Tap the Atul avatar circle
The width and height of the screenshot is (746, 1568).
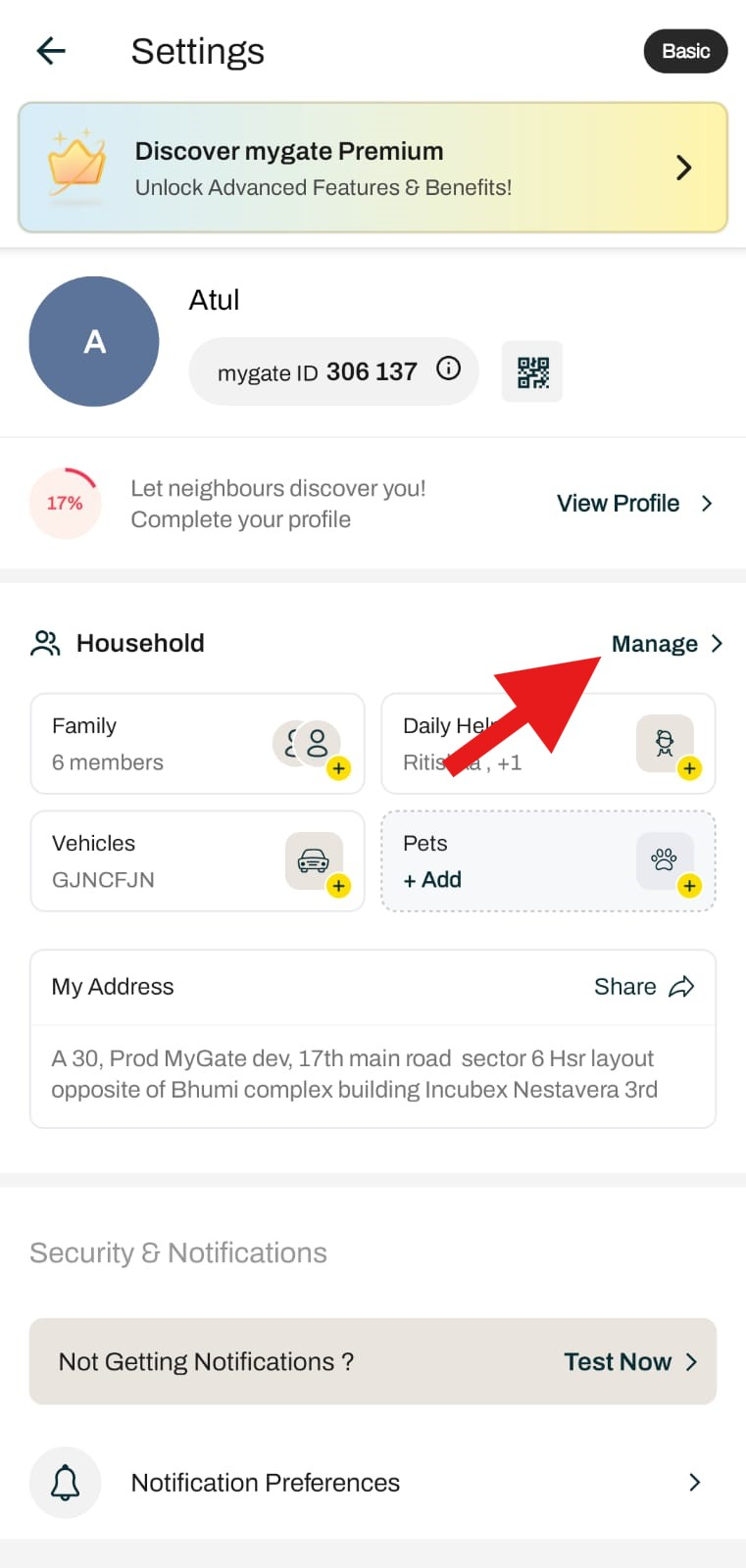pos(94,341)
